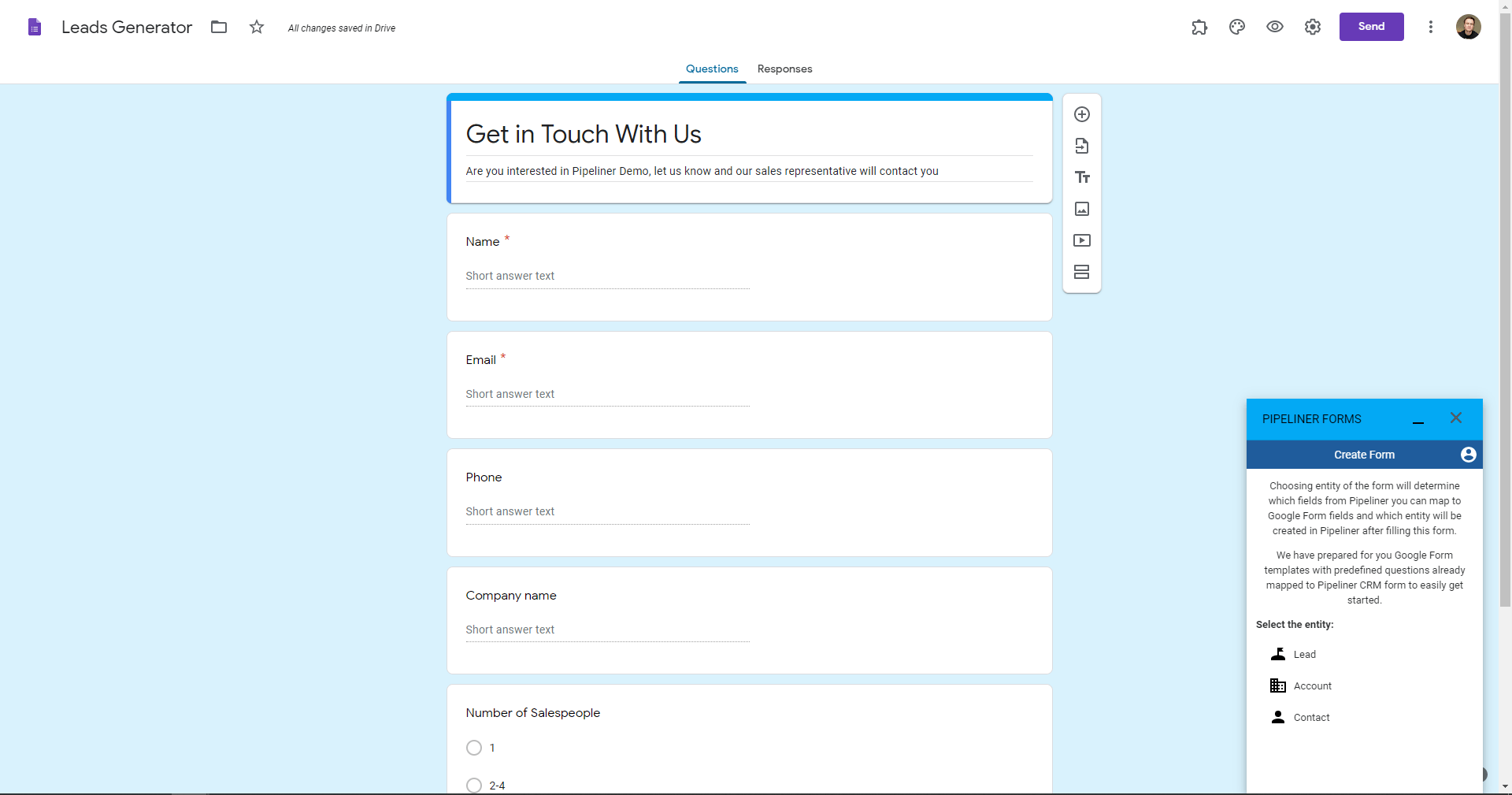Star the Leads Generator form
1512x795 pixels.
(257, 27)
